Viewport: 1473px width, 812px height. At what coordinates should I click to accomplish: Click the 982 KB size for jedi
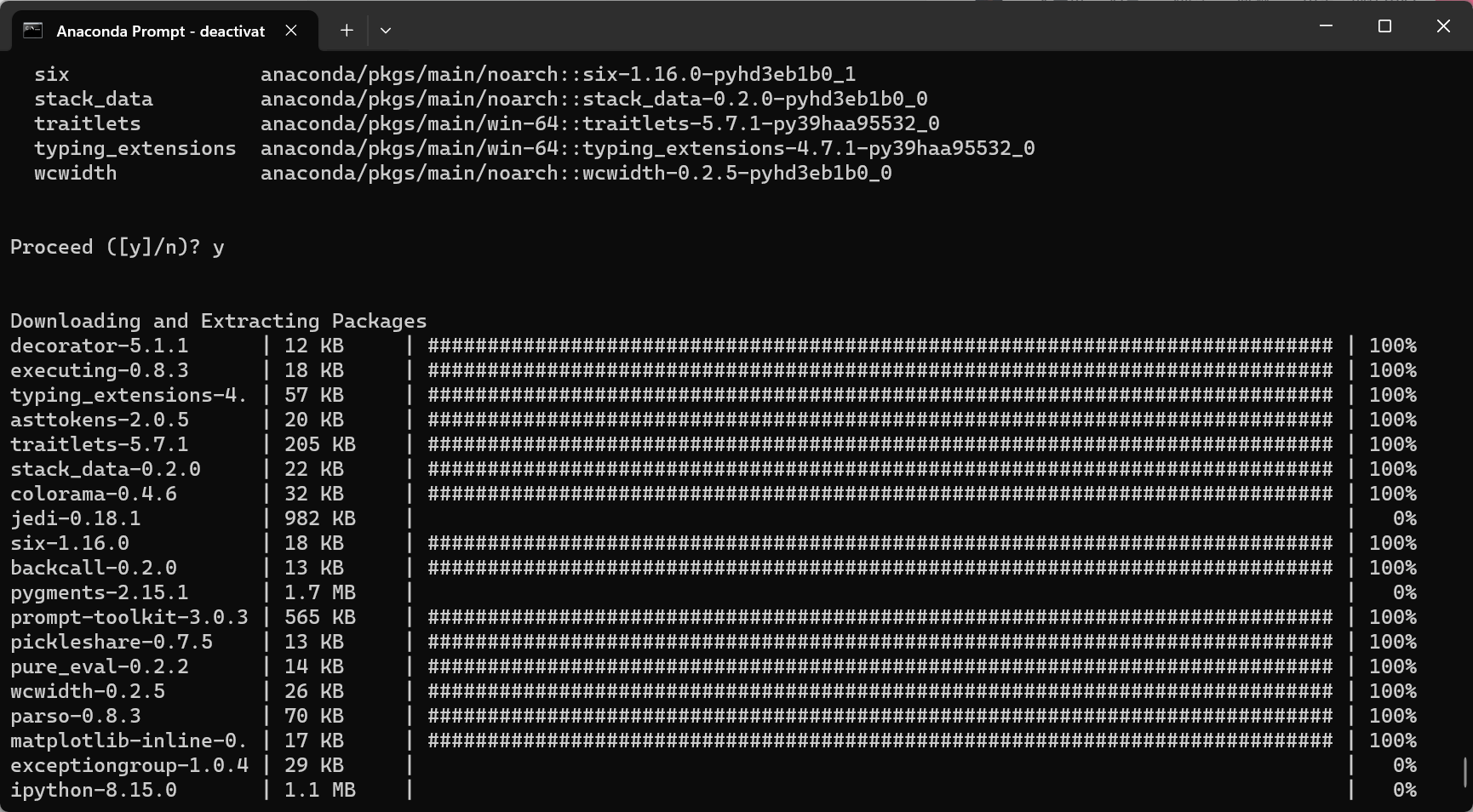[x=320, y=519]
